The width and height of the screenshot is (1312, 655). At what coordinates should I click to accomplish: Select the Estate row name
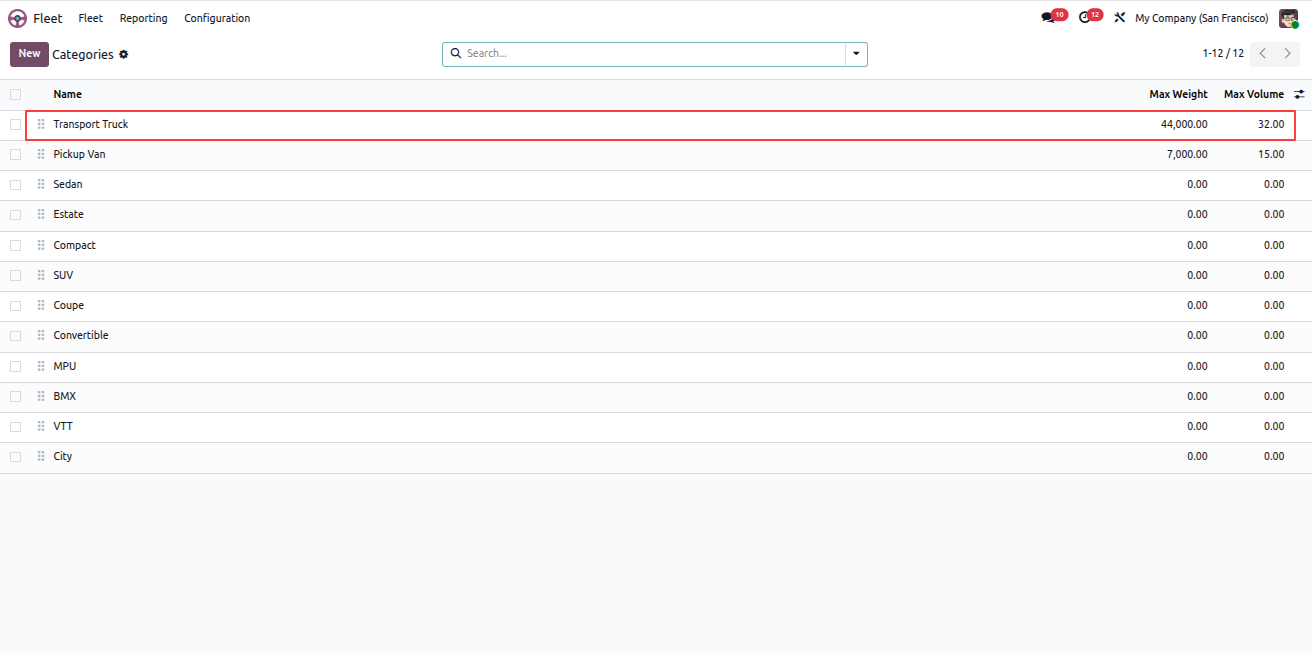pyautogui.click(x=68, y=214)
